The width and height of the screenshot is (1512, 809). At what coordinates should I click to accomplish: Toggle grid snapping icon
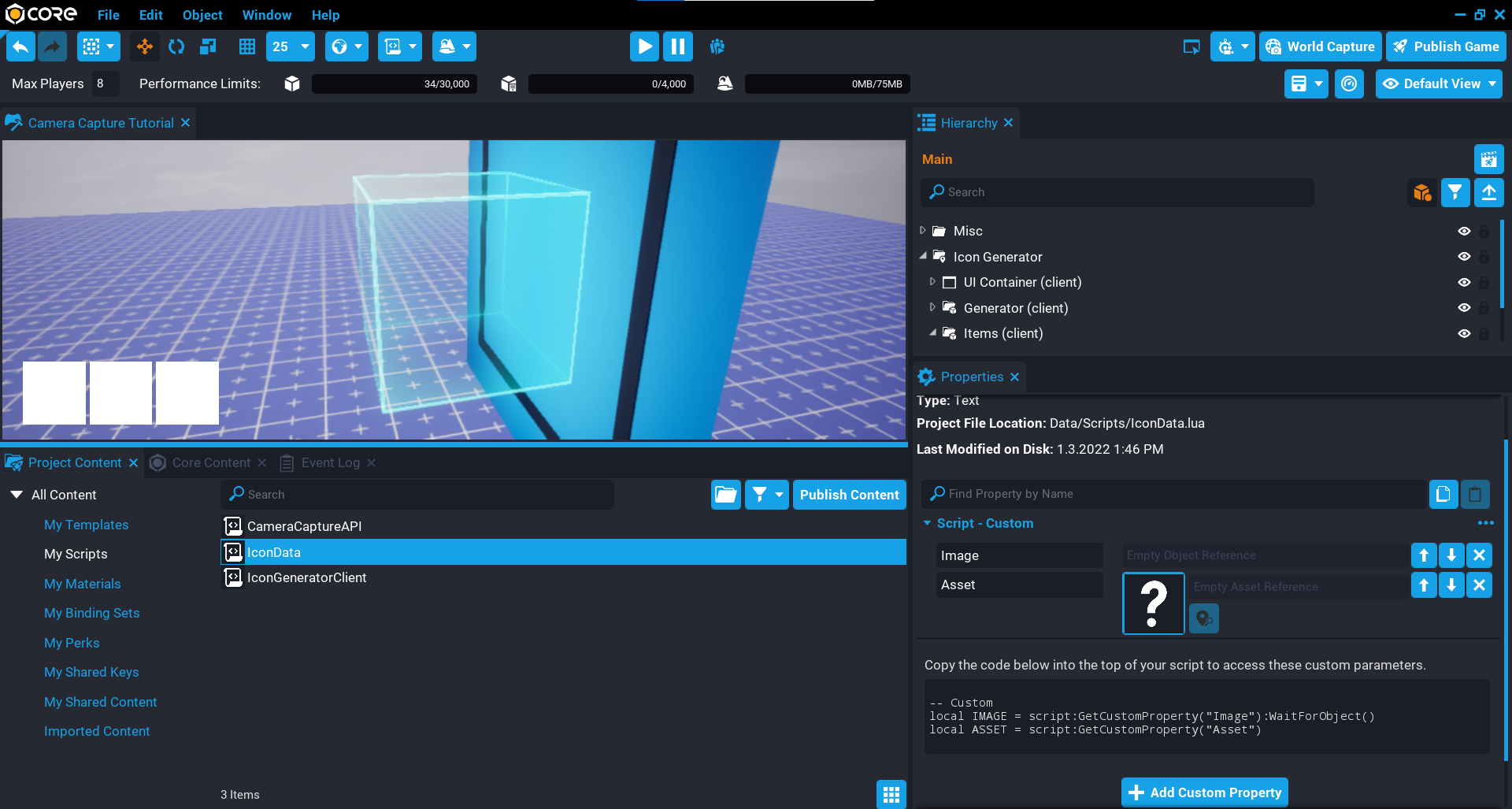pyautogui.click(x=247, y=46)
